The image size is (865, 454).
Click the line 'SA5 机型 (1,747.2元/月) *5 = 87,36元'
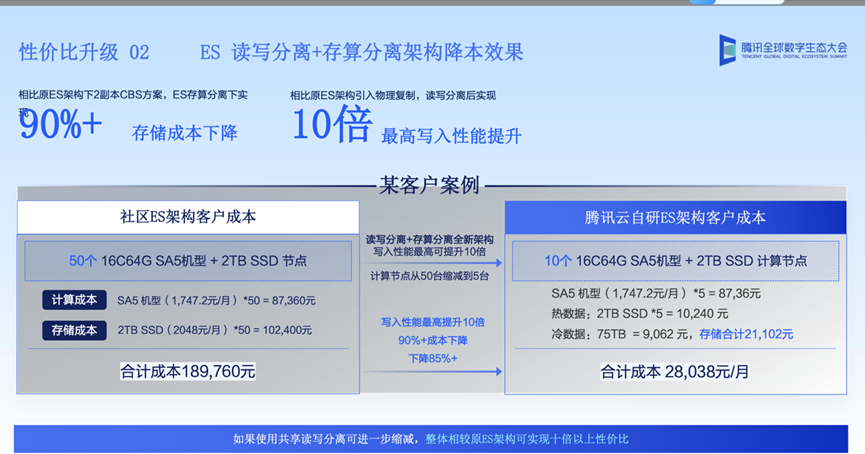(656, 293)
